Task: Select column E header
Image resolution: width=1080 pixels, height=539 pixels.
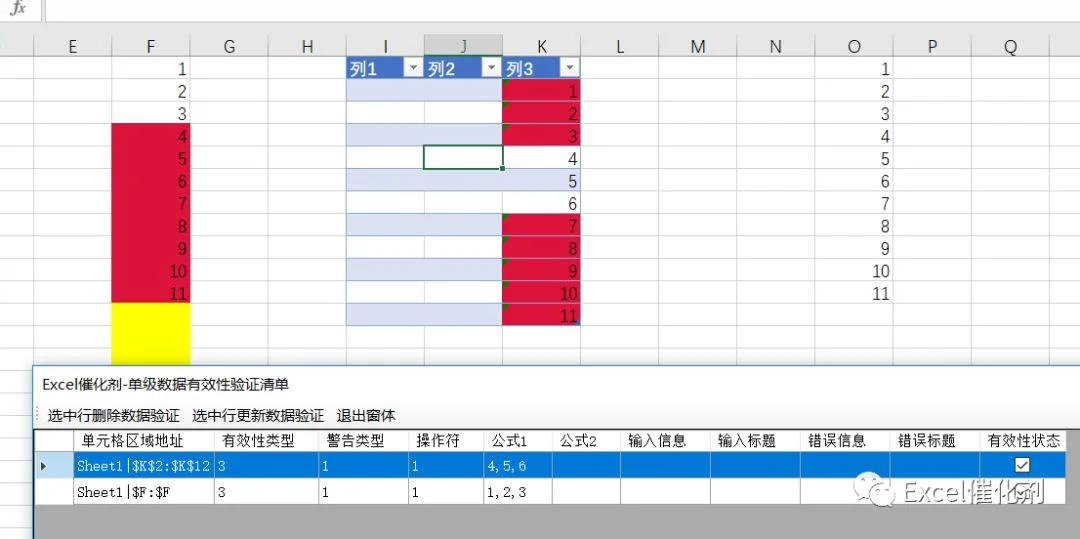Action: pyautogui.click(x=72, y=46)
